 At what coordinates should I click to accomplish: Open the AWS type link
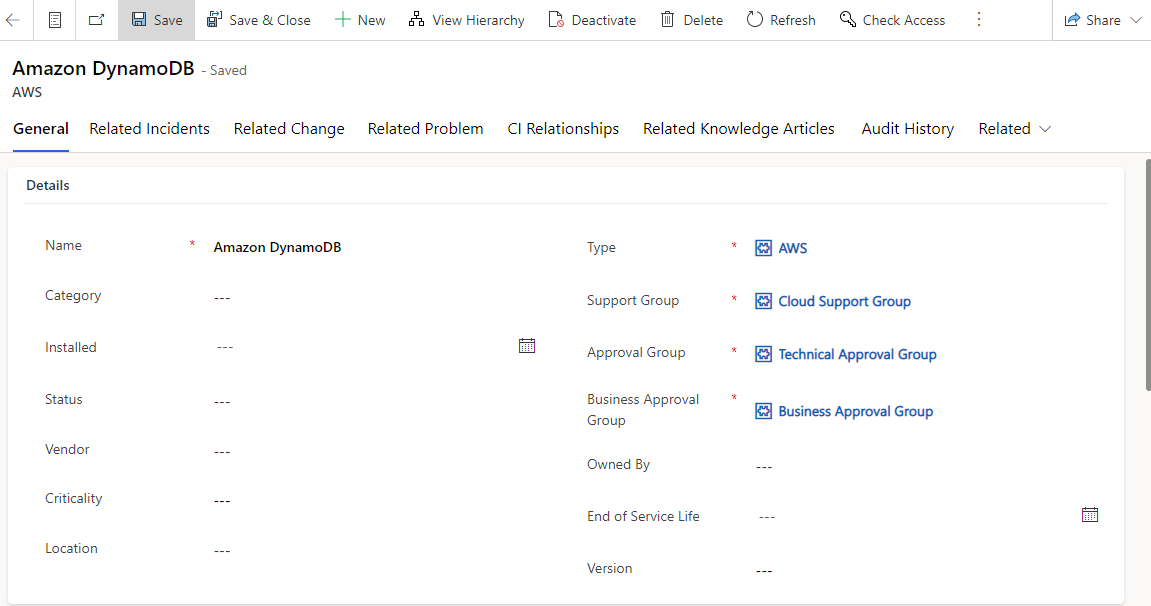pos(793,249)
